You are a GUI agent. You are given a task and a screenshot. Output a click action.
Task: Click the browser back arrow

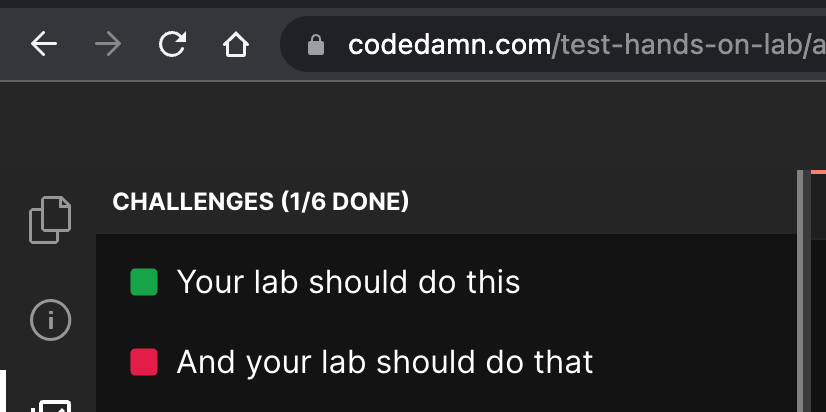44,45
